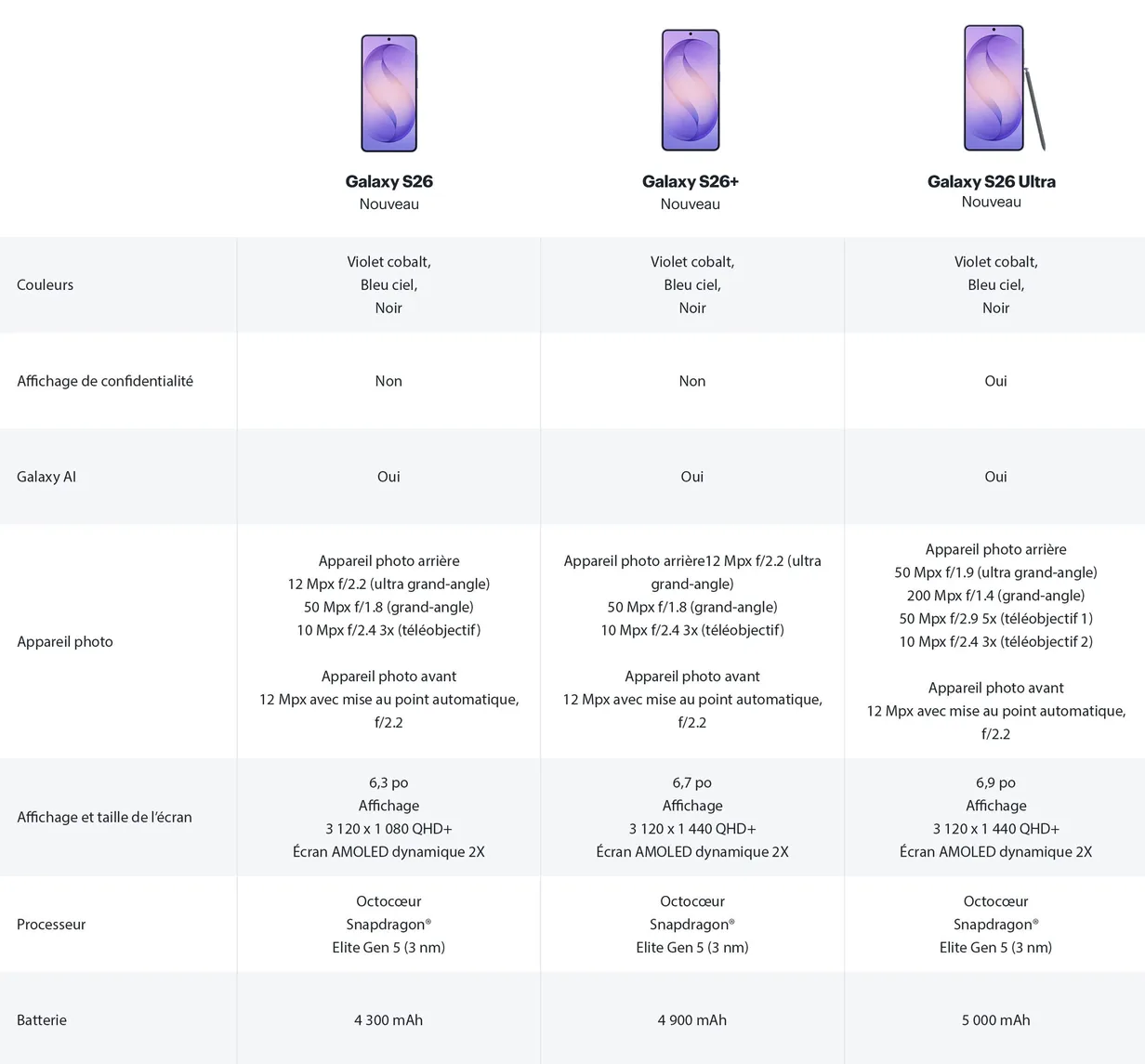
Task: Click the 4 300 mAh battery value
Action: click(388, 1020)
